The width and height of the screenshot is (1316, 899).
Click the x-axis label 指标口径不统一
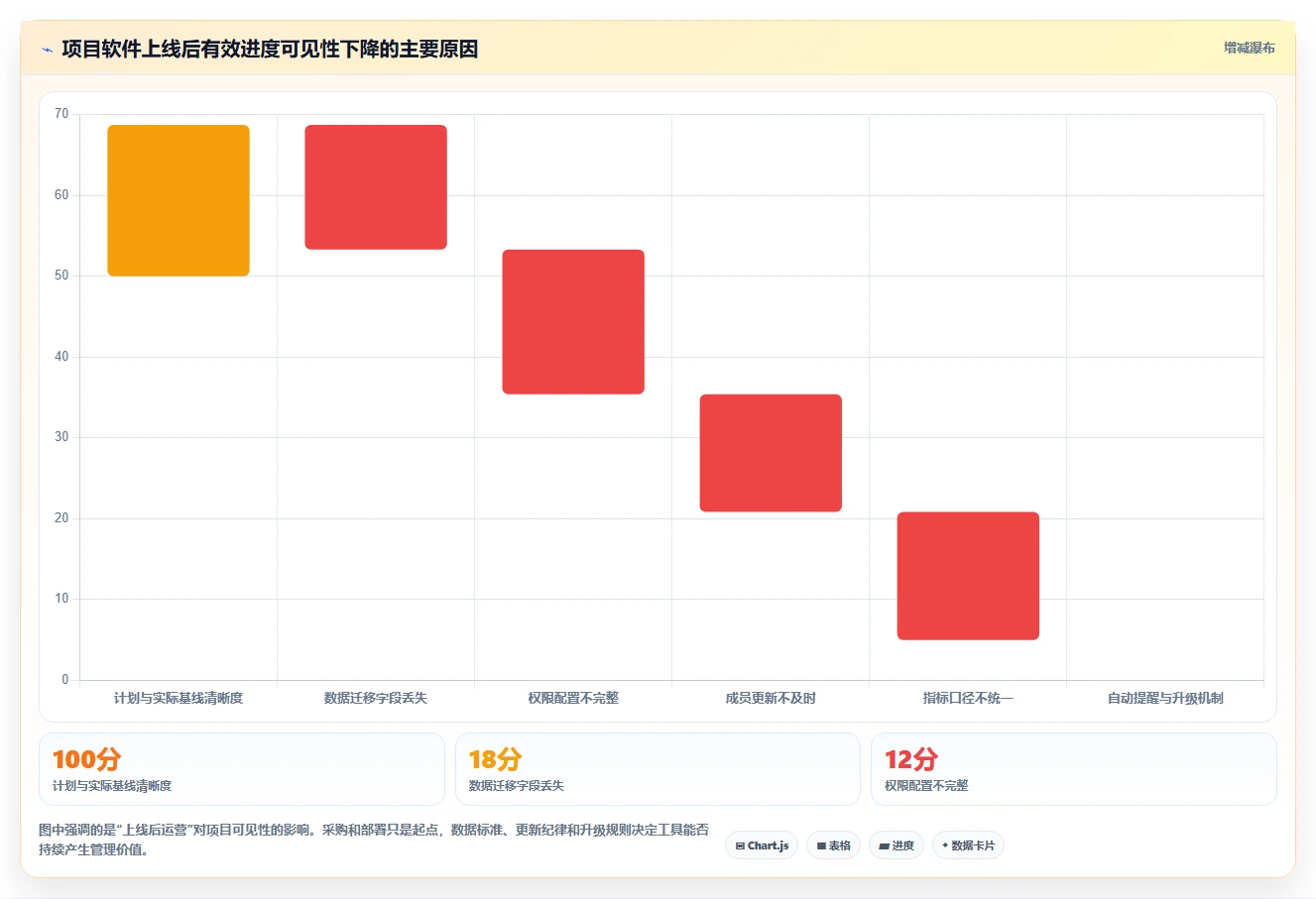(x=968, y=698)
